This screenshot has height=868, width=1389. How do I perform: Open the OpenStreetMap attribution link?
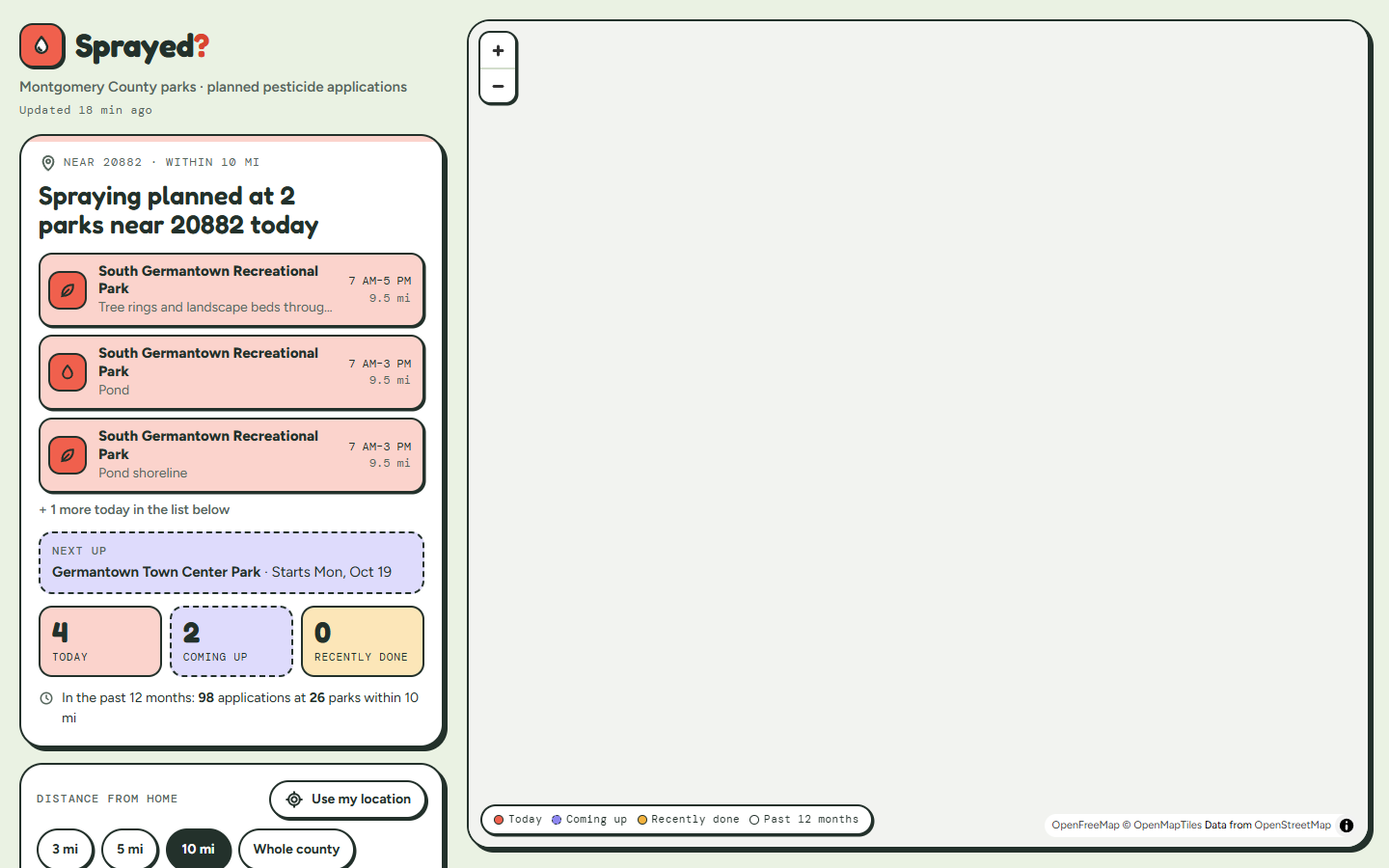pyautogui.click(x=1293, y=826)
